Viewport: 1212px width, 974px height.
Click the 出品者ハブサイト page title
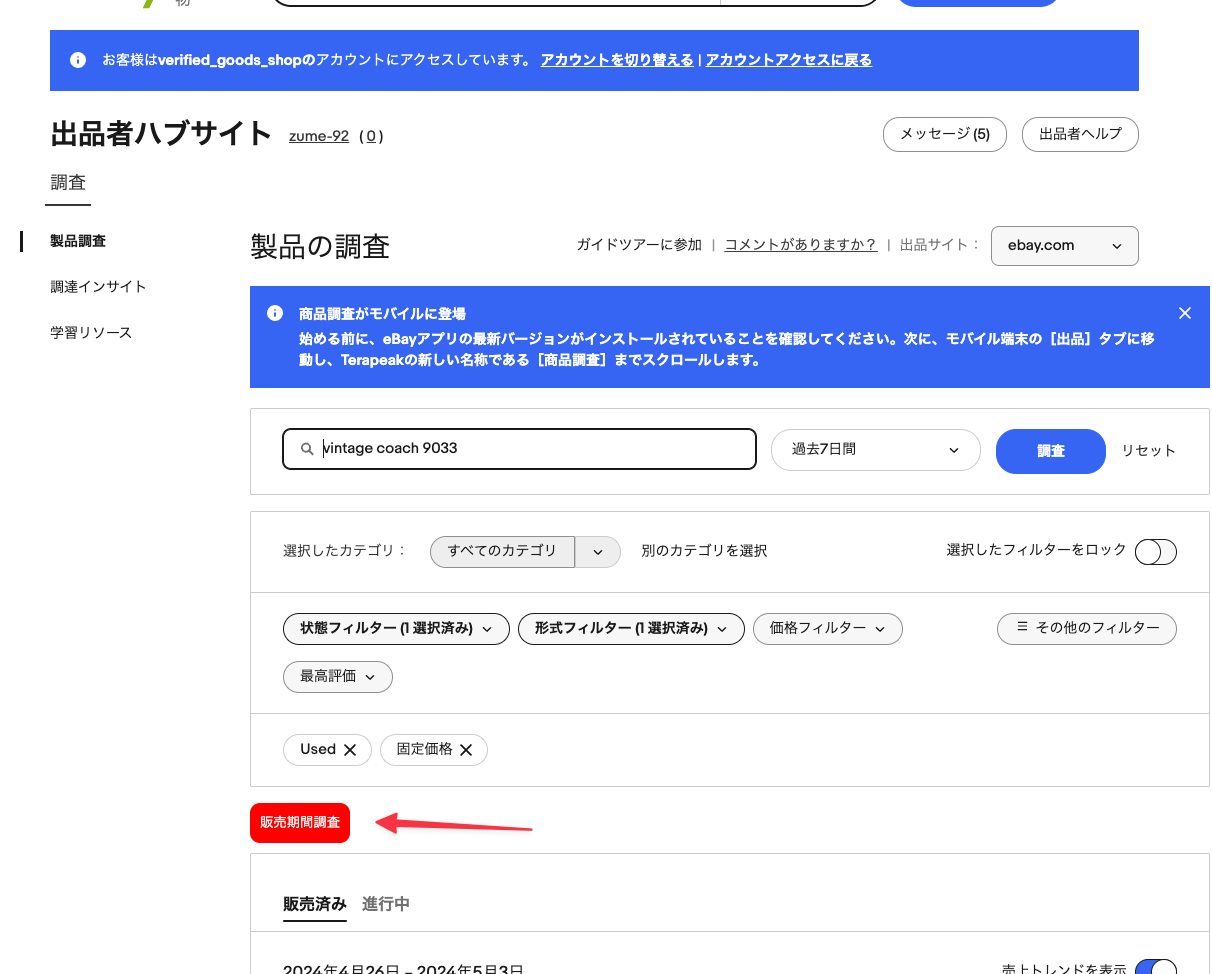click(161, 134)
